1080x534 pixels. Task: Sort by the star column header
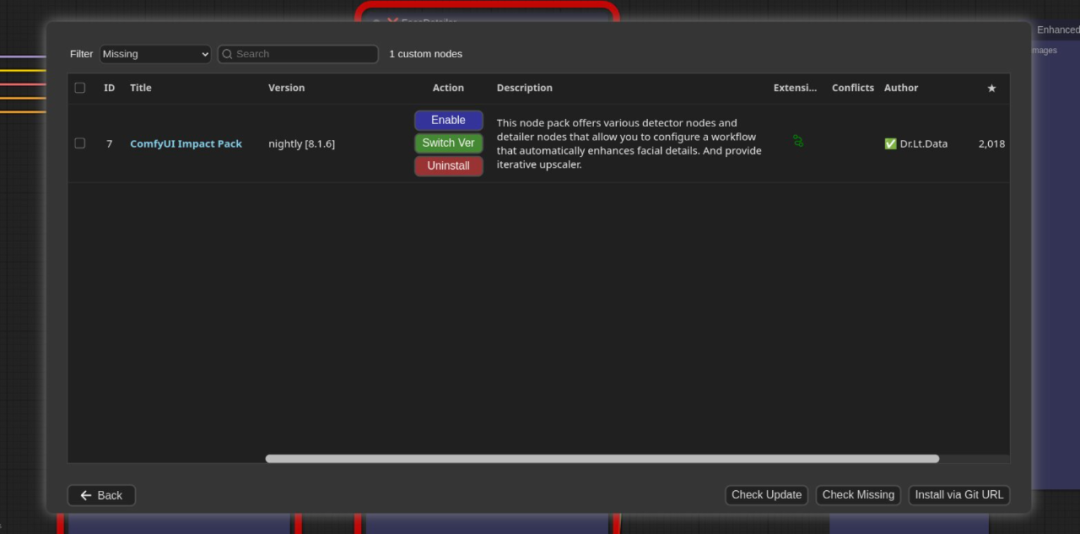992,88
